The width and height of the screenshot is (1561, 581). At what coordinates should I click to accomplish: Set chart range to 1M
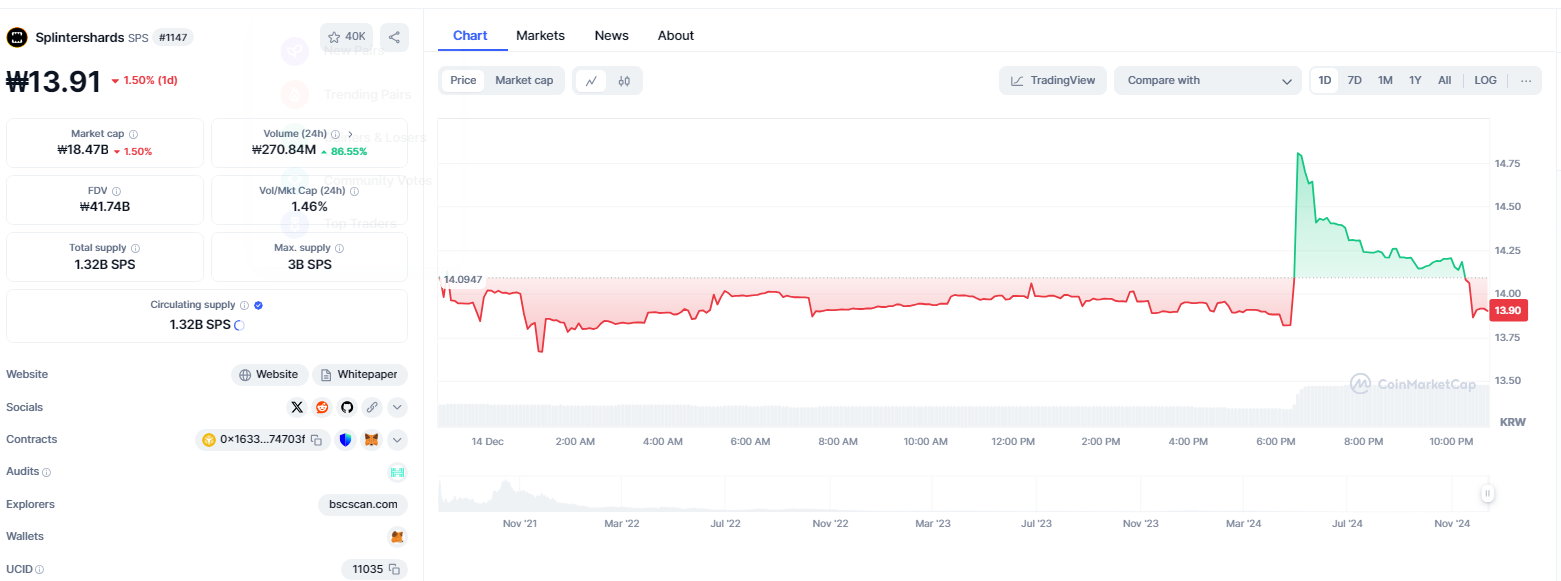(x=1385, y=80)
